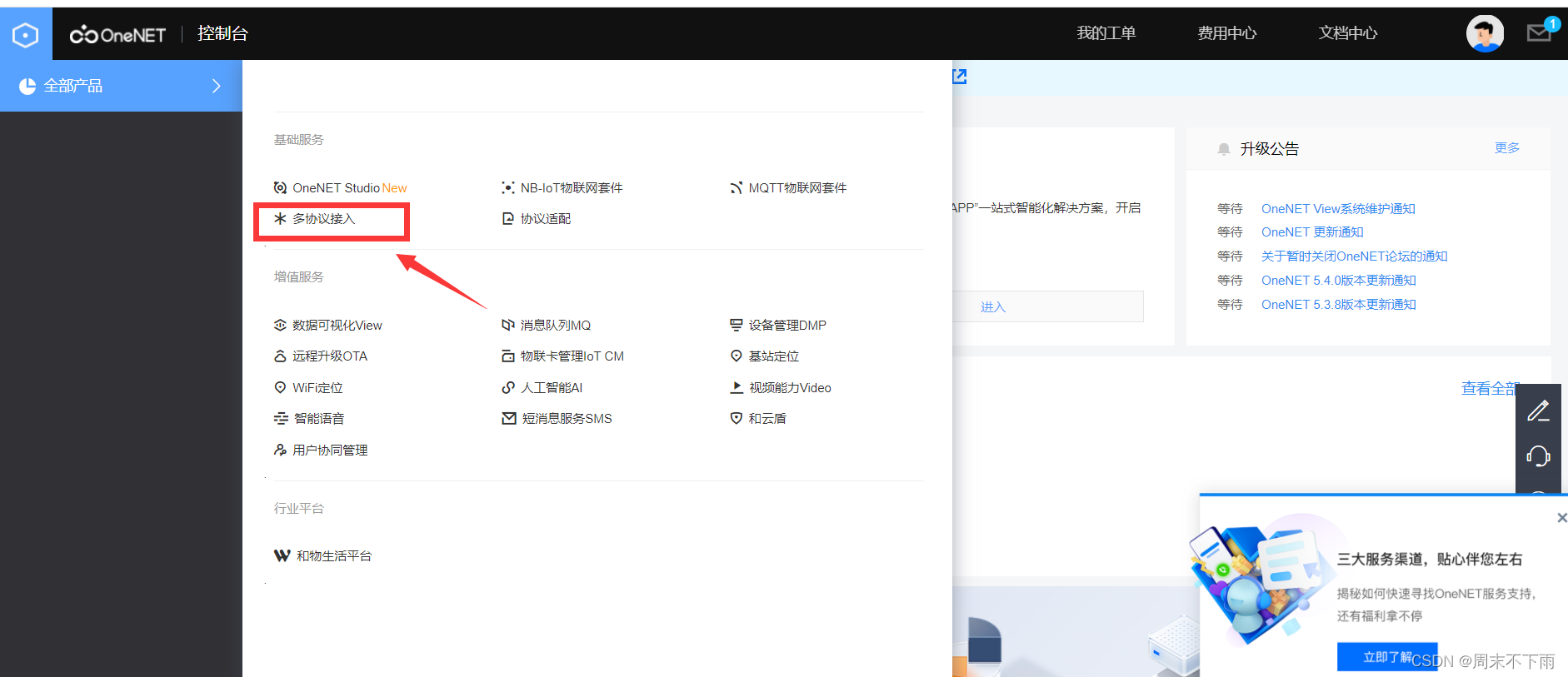
Task: Select NB-IoT物联网套件 text entry
Action: tap(572, 188)
